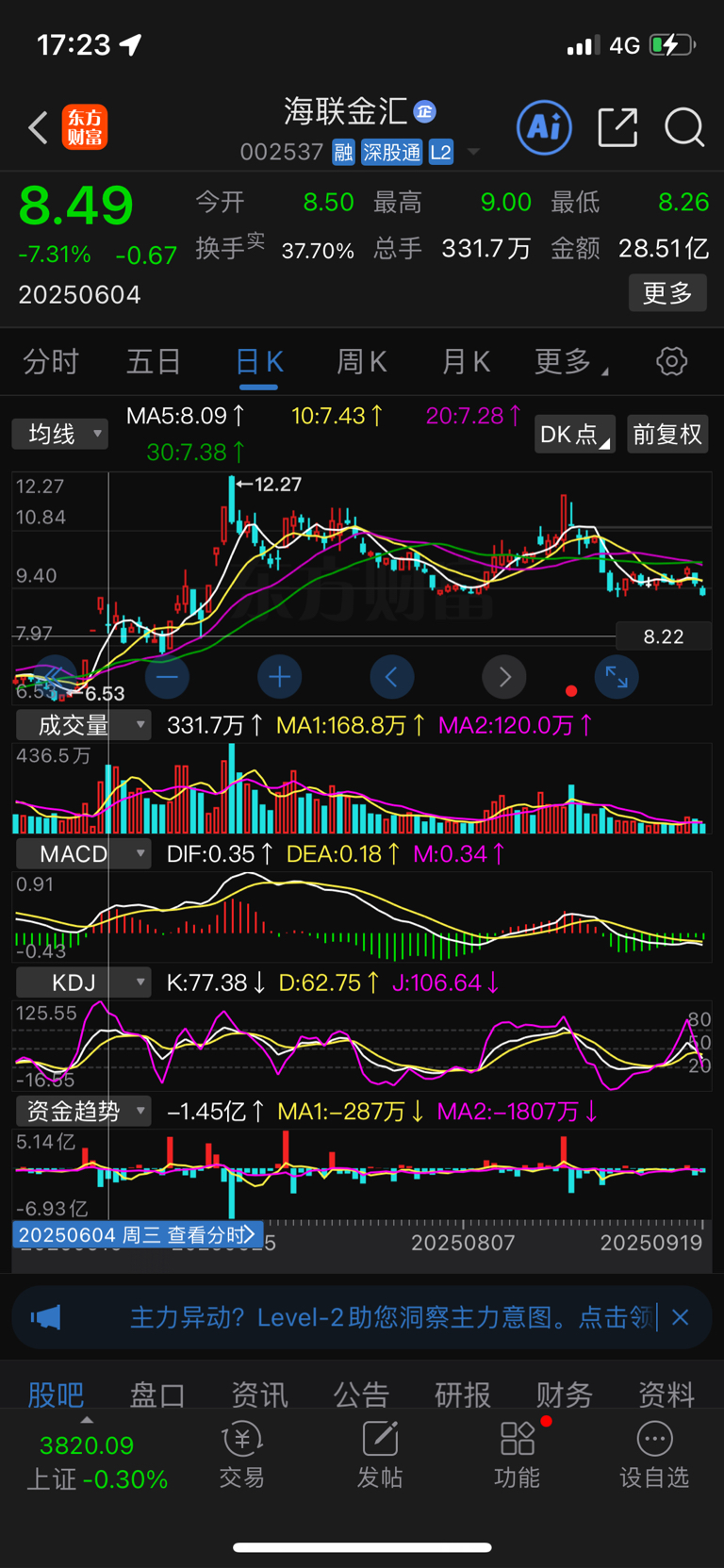This screenshot has height=1568, width=724.
Task: Expand the 上证 index ticker arrow
Action: pyautogui.click(x=87, y=1420)
